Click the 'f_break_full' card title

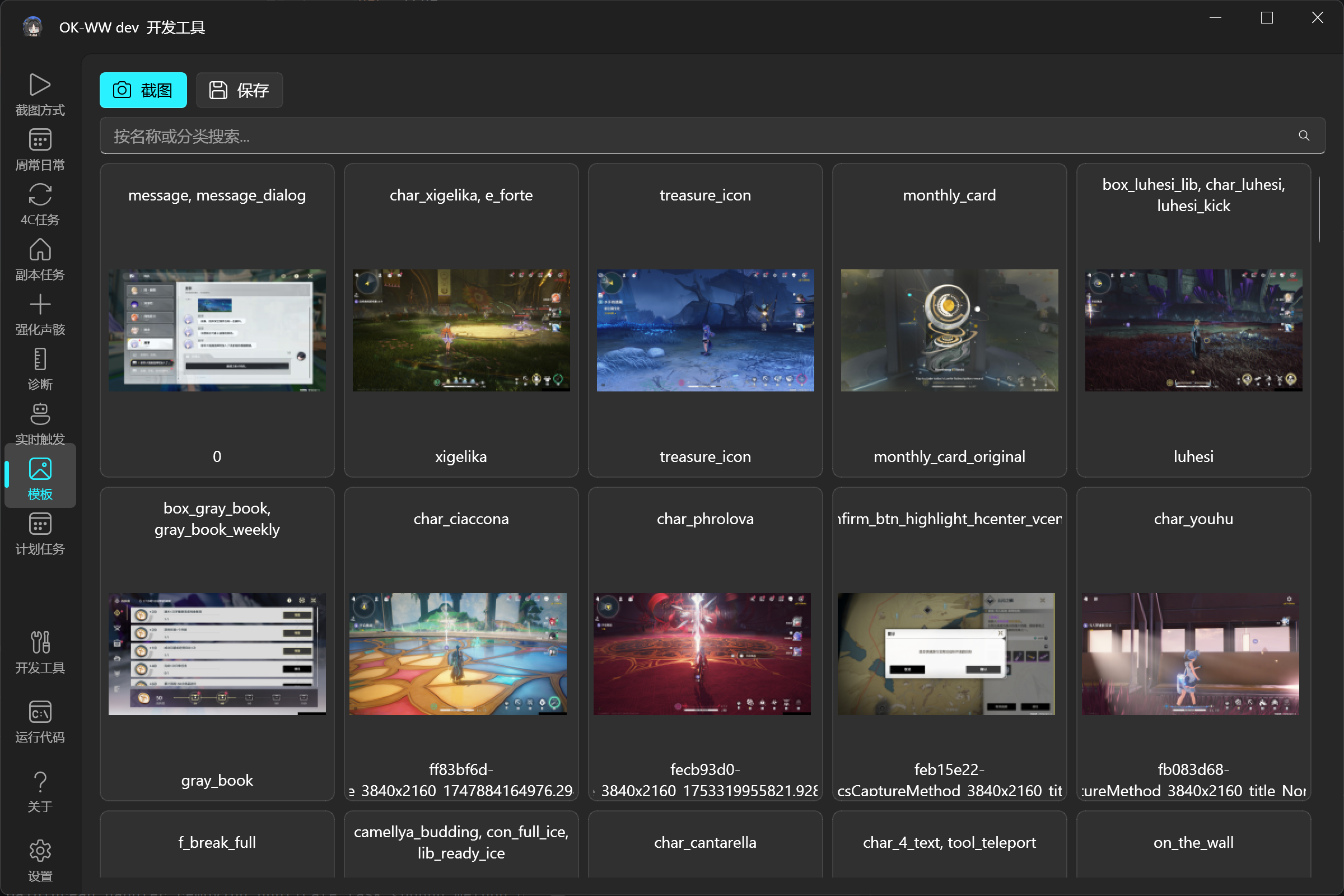217,842
